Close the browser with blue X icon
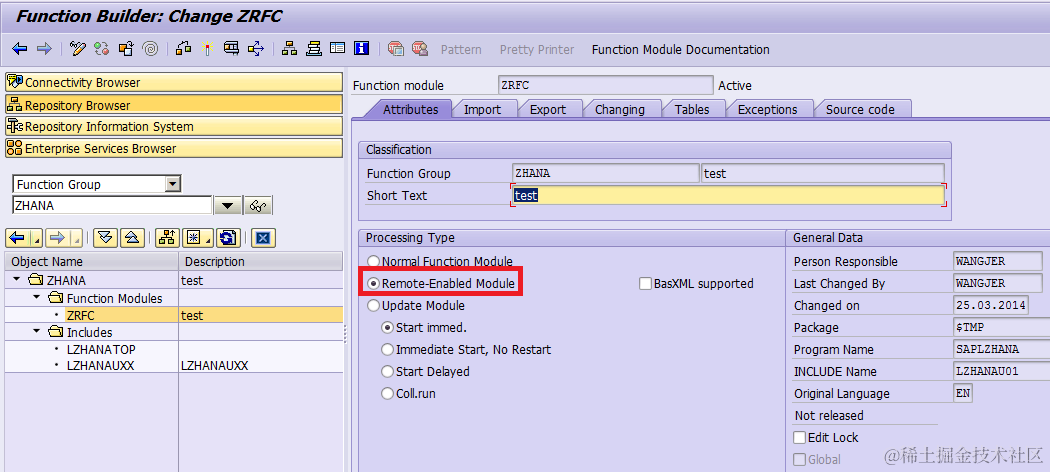The width and height of the screenshot is (1050, 472). click(x=262, y=238)
